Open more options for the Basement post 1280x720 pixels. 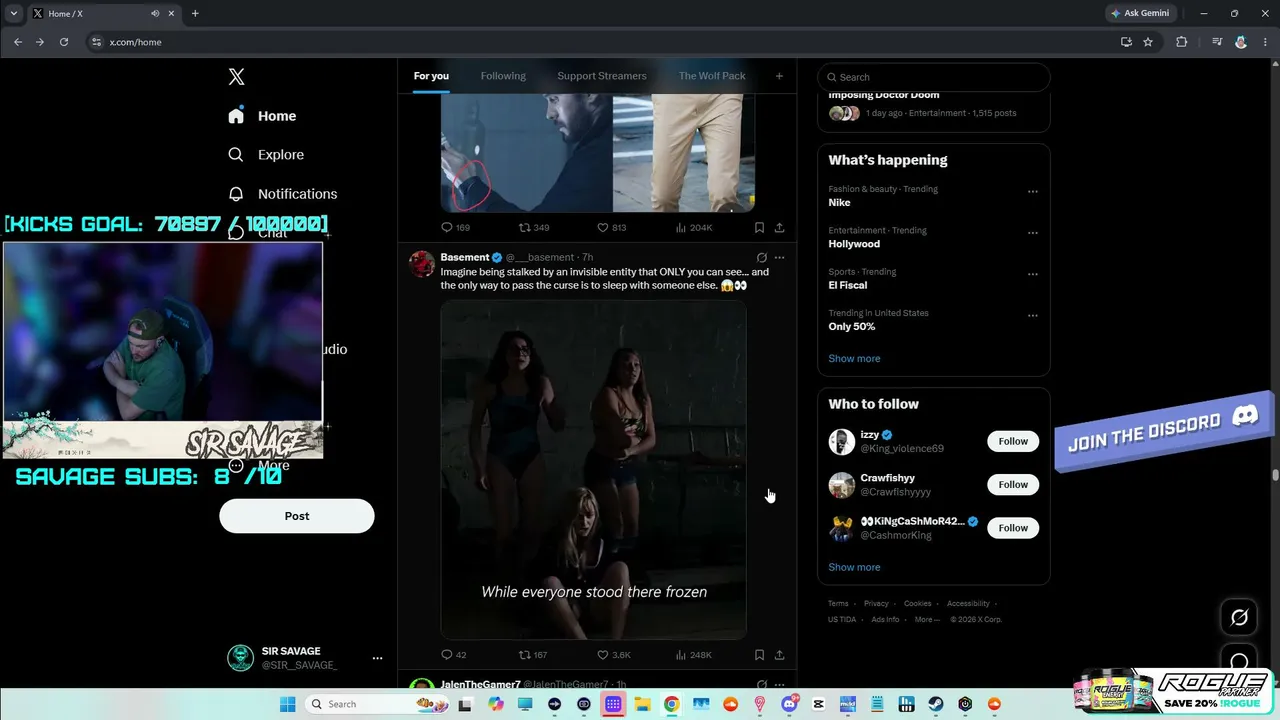pyautogui.click(x=780, y=257)
